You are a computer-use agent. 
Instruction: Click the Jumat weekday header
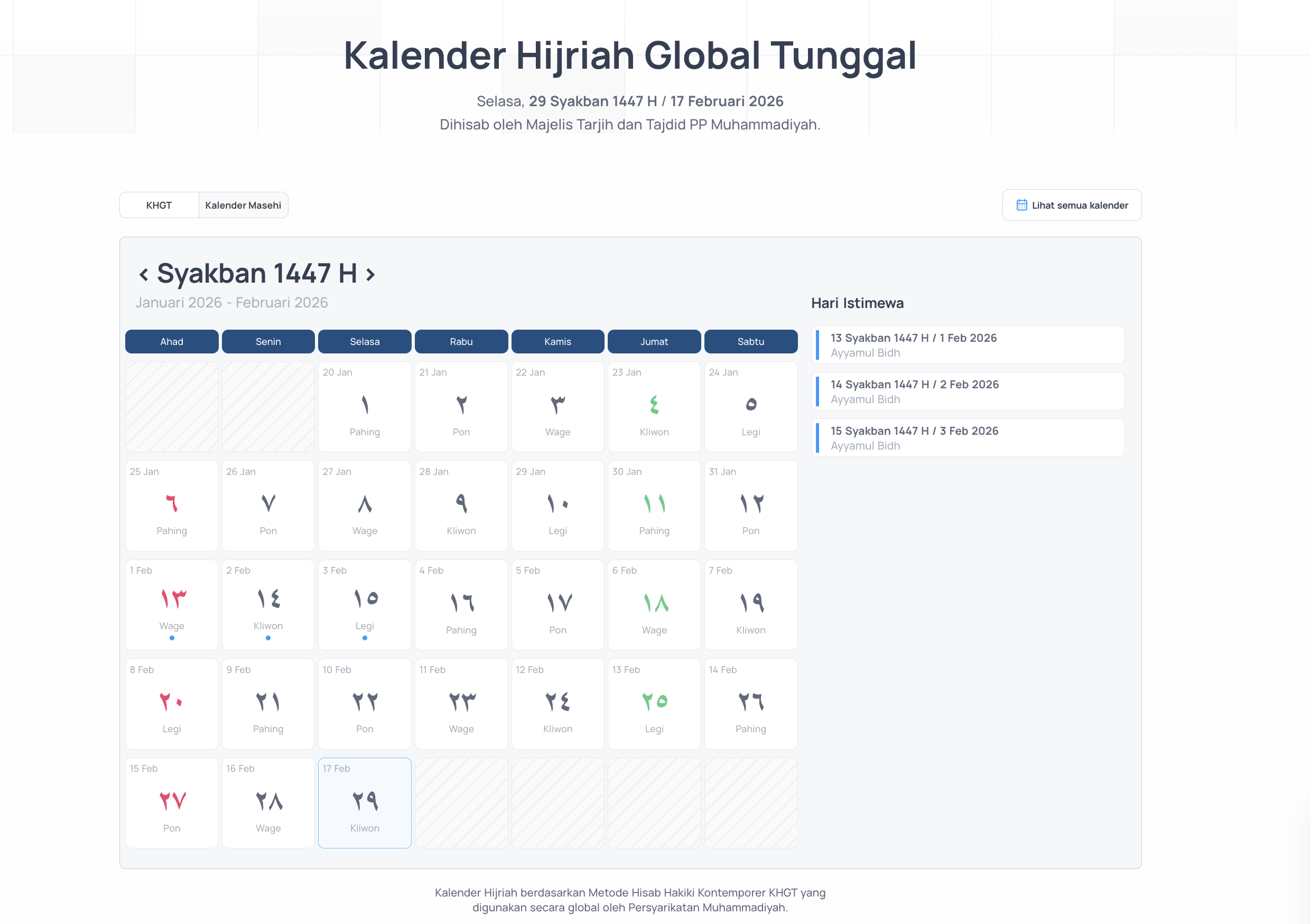654,341
